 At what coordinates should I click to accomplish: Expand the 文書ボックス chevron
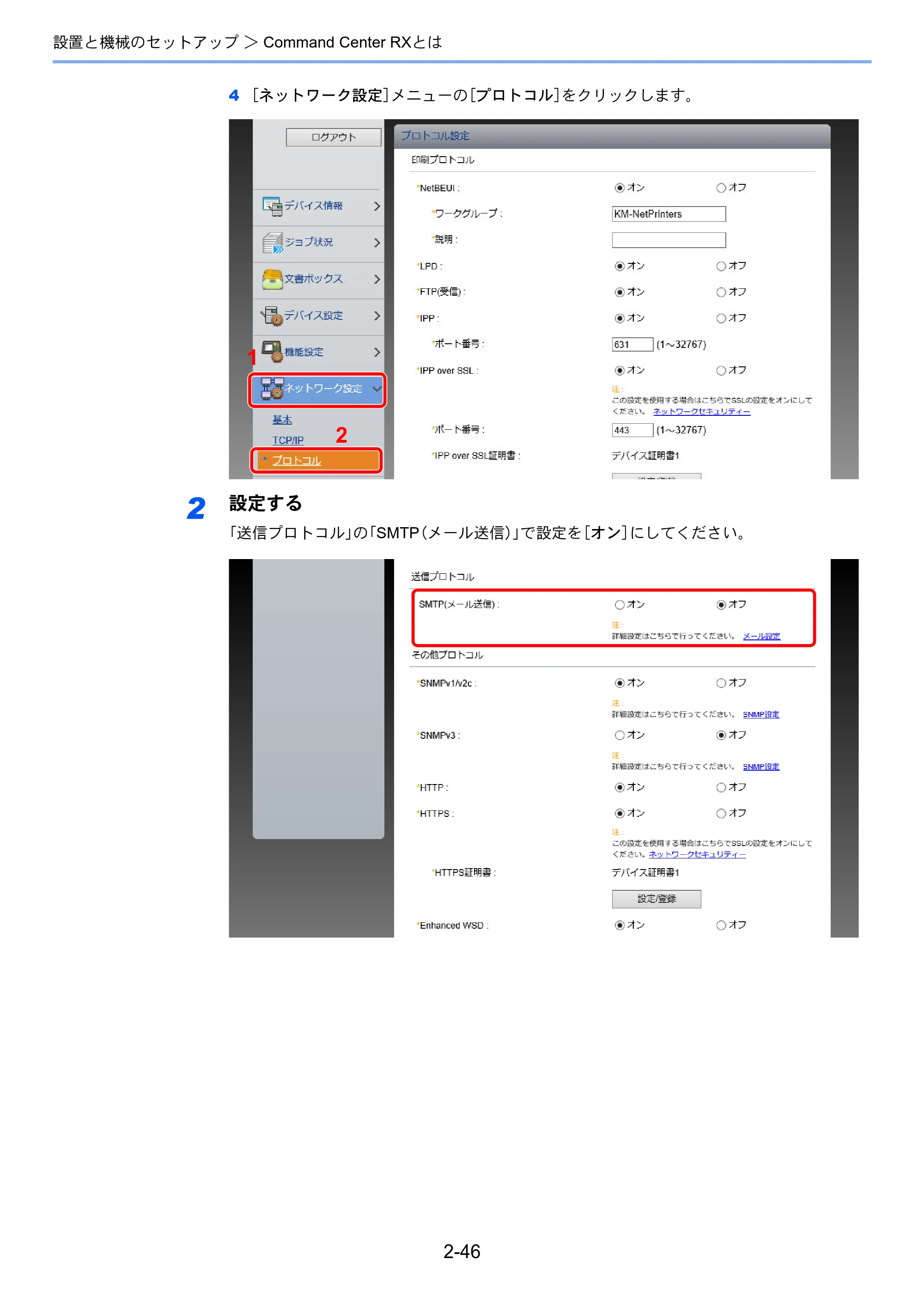click(x=377, y=279)
